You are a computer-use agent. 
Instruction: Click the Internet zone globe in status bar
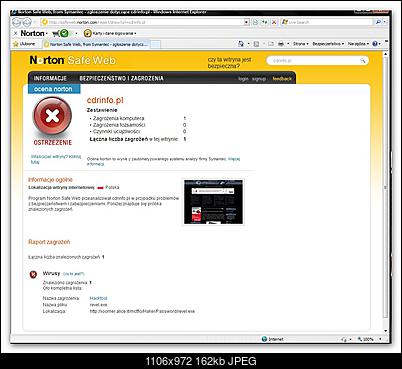tap(265, 339)
